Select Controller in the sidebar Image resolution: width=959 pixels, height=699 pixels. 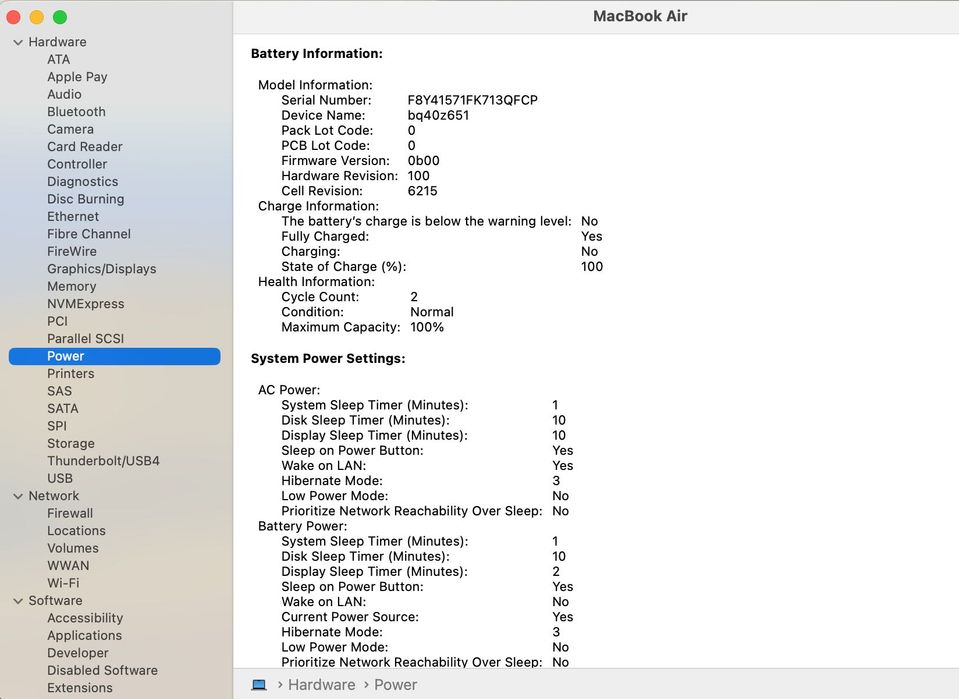coord(77,164)
